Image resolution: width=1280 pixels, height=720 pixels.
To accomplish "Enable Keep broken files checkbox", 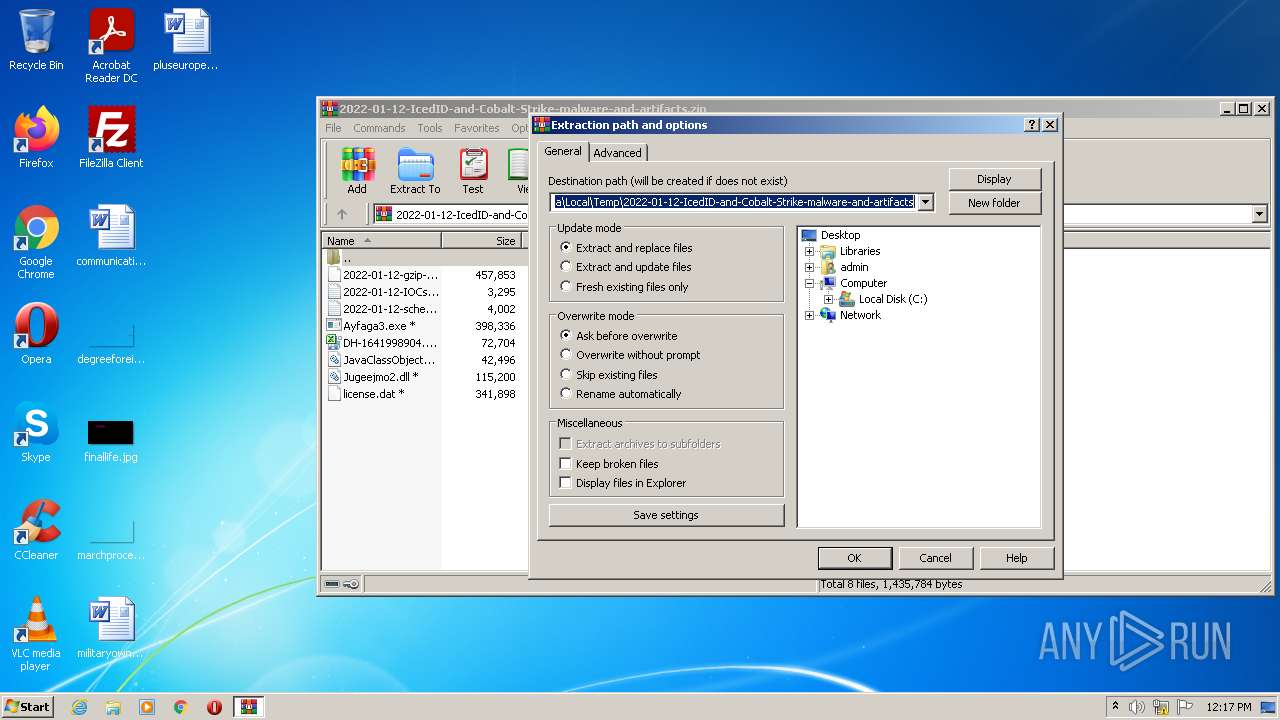I will (x=566, y=464).
